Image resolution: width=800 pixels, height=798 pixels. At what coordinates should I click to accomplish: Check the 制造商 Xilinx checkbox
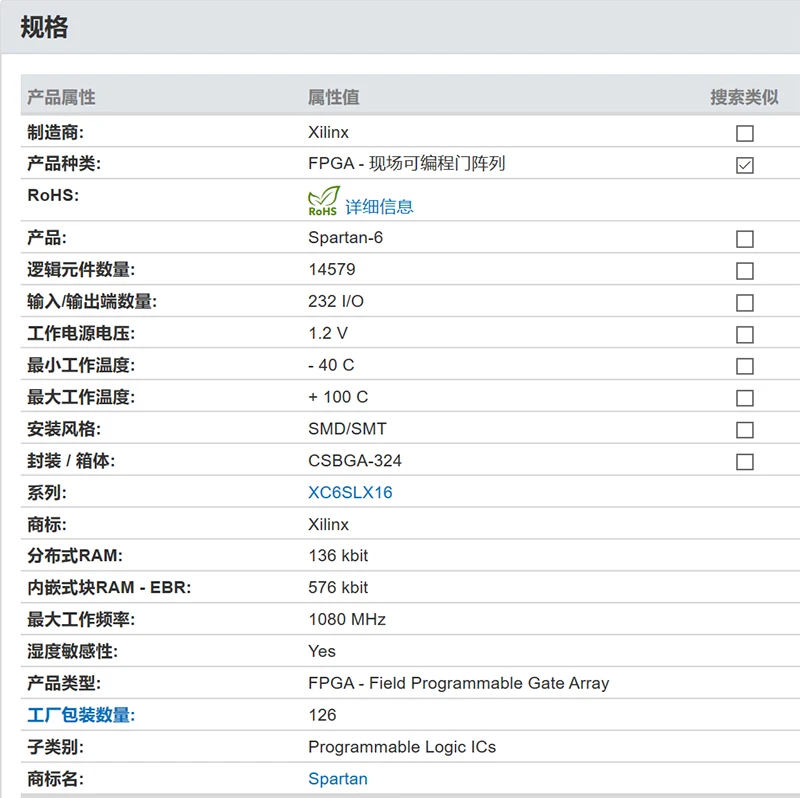[x=744, y=133]
